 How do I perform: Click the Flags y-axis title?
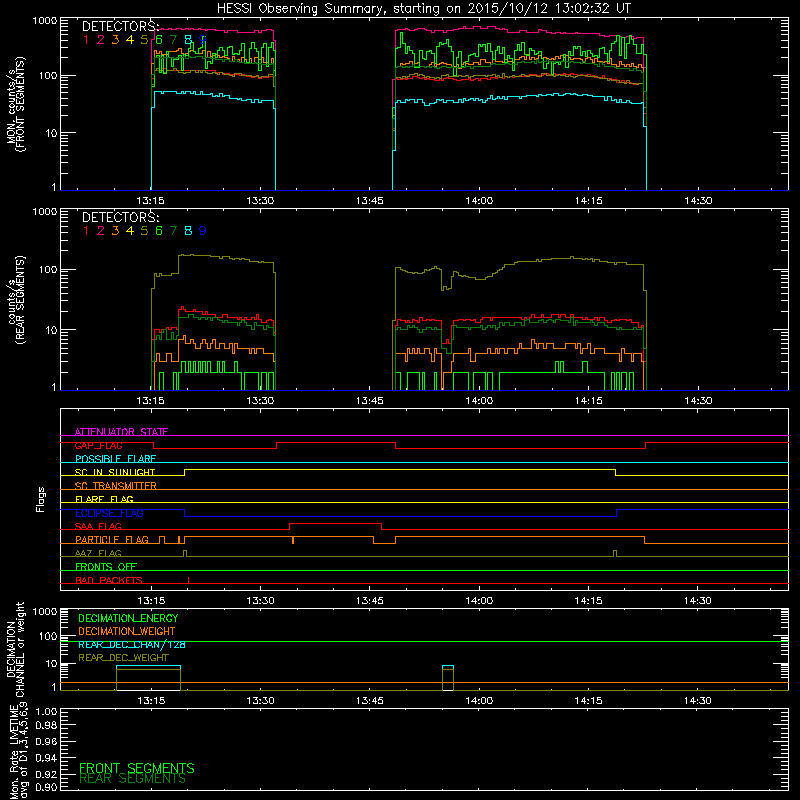41,499
